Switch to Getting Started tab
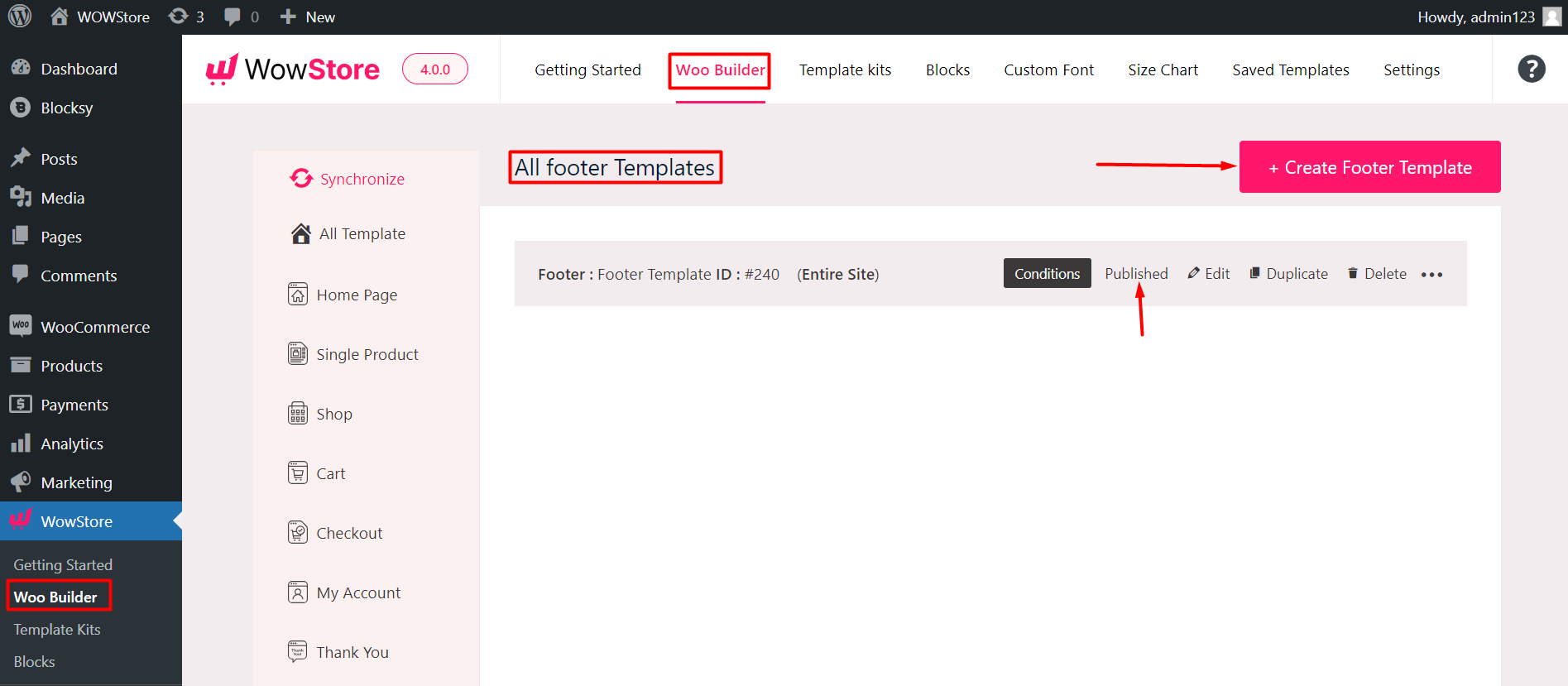Viewport: 1568px width, 686px height. (x=587, y=70)
